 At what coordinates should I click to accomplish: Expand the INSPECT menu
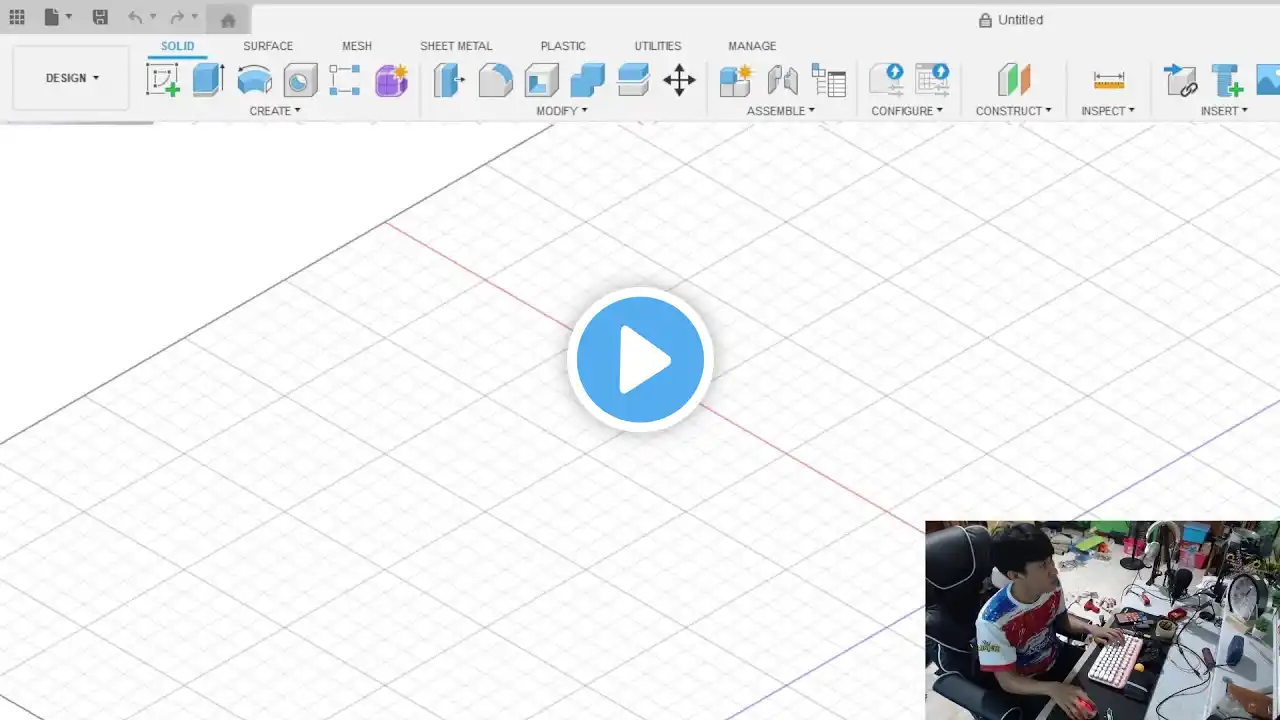pos(1108,111)
